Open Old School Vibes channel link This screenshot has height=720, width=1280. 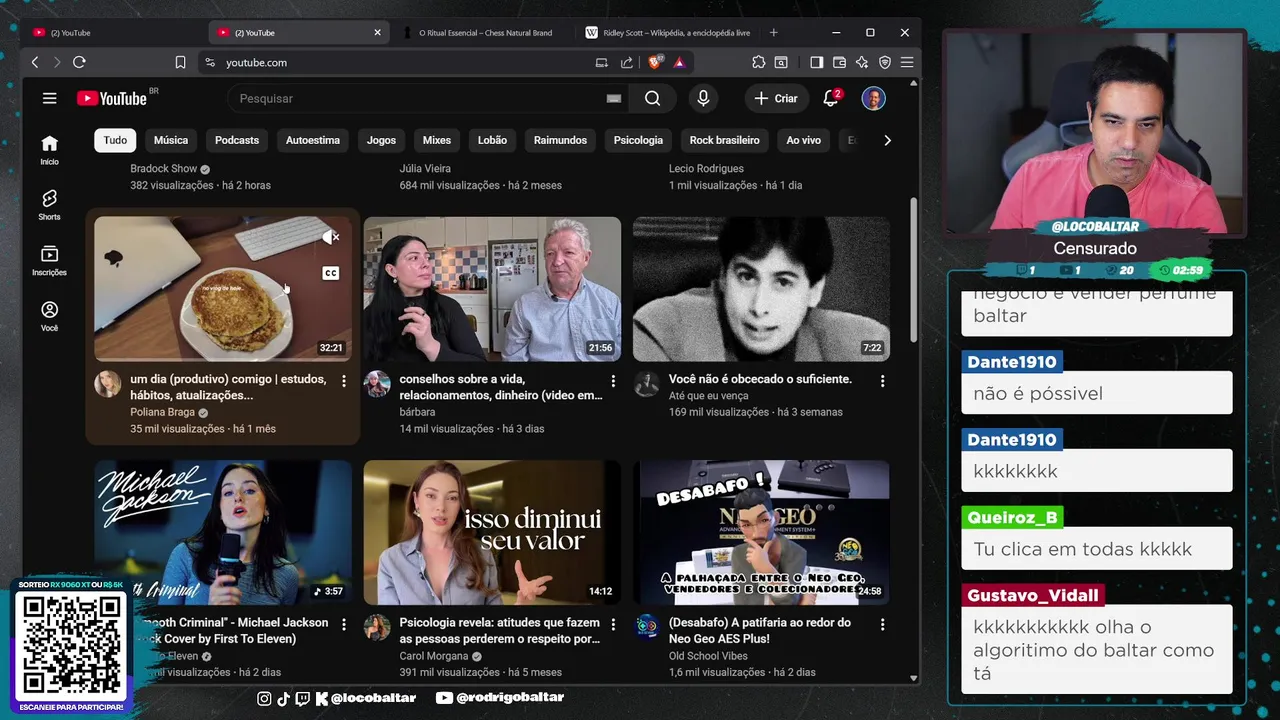[710, 656]
